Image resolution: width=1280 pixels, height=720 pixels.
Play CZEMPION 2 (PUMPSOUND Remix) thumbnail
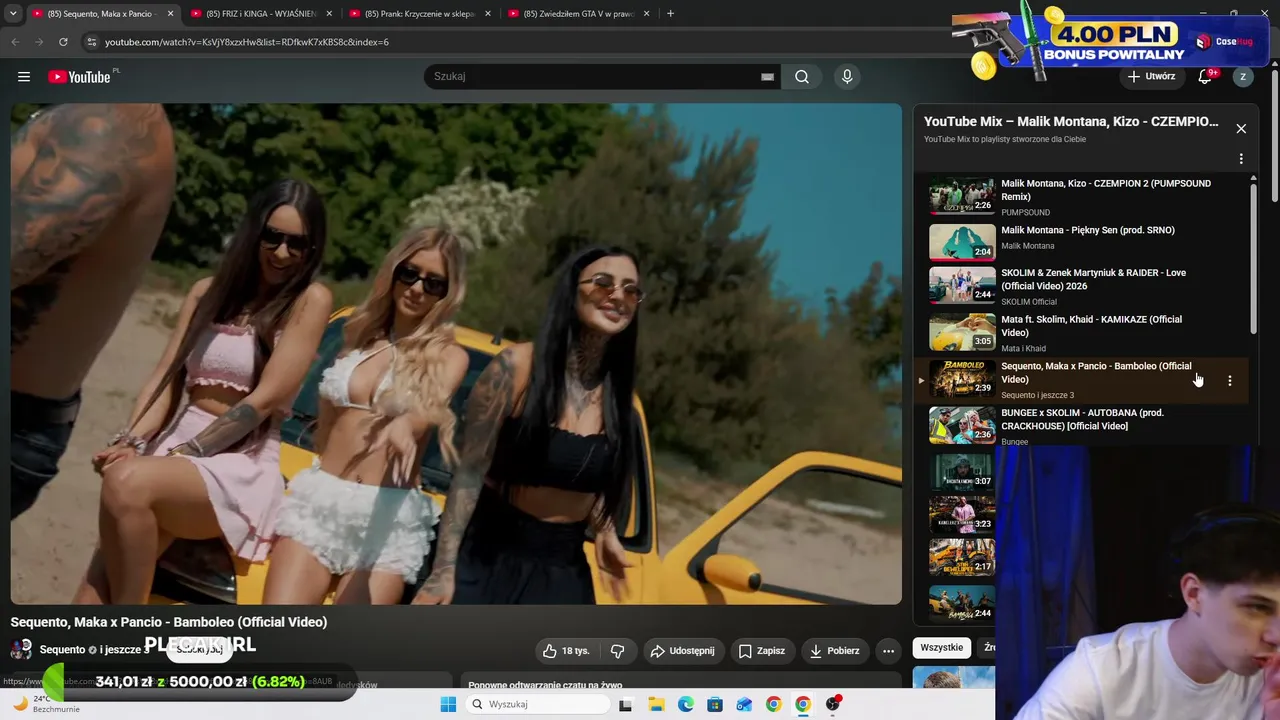pyautogui.click(x=962, y=196)
